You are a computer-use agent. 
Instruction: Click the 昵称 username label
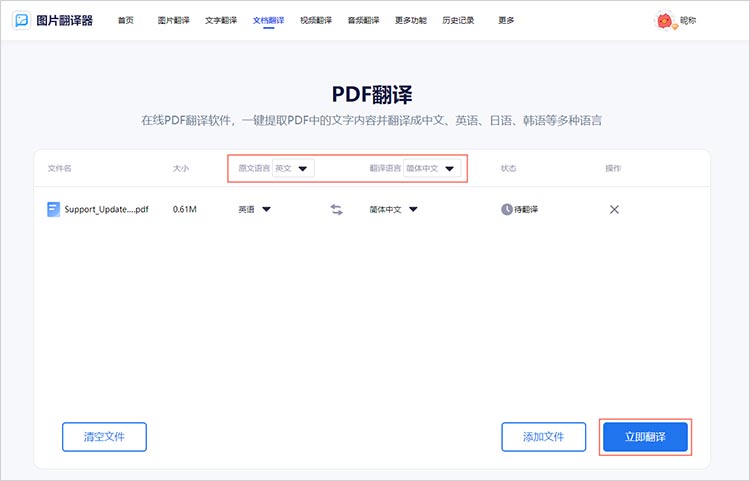point(688,21)
